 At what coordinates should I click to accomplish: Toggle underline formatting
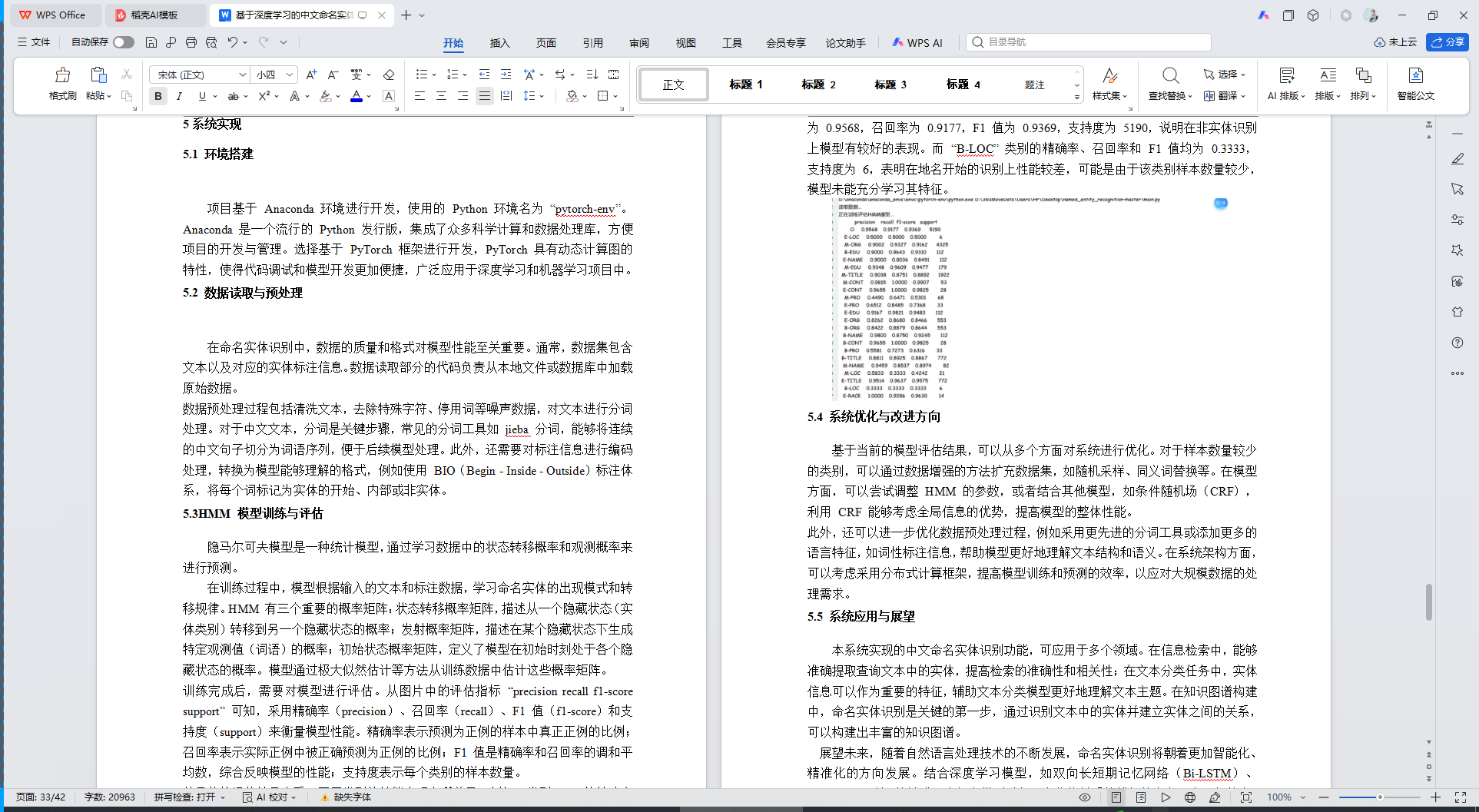[202, 96]
